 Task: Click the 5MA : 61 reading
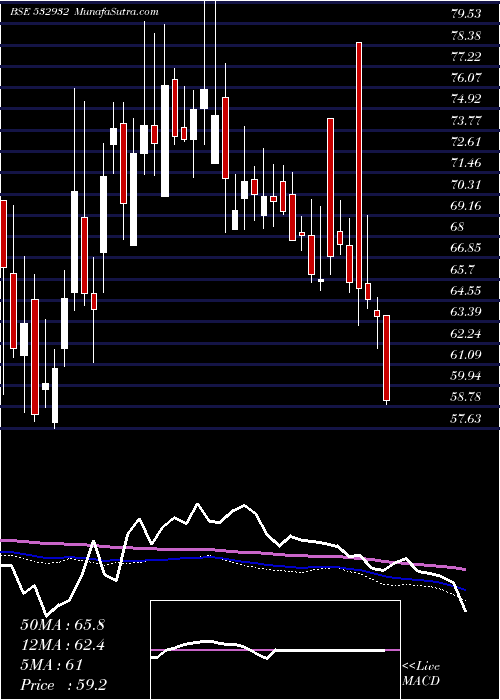tap(51, 665)
